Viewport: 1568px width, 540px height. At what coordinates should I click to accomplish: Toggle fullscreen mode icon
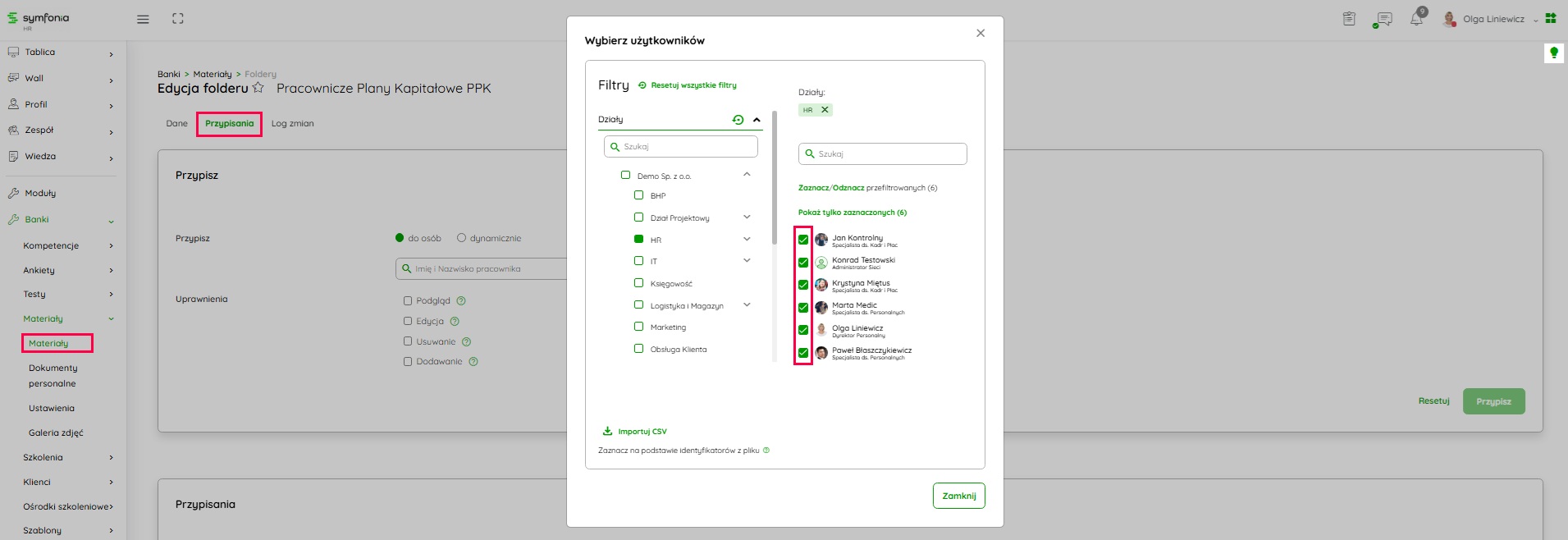click(x=177, y=19)
